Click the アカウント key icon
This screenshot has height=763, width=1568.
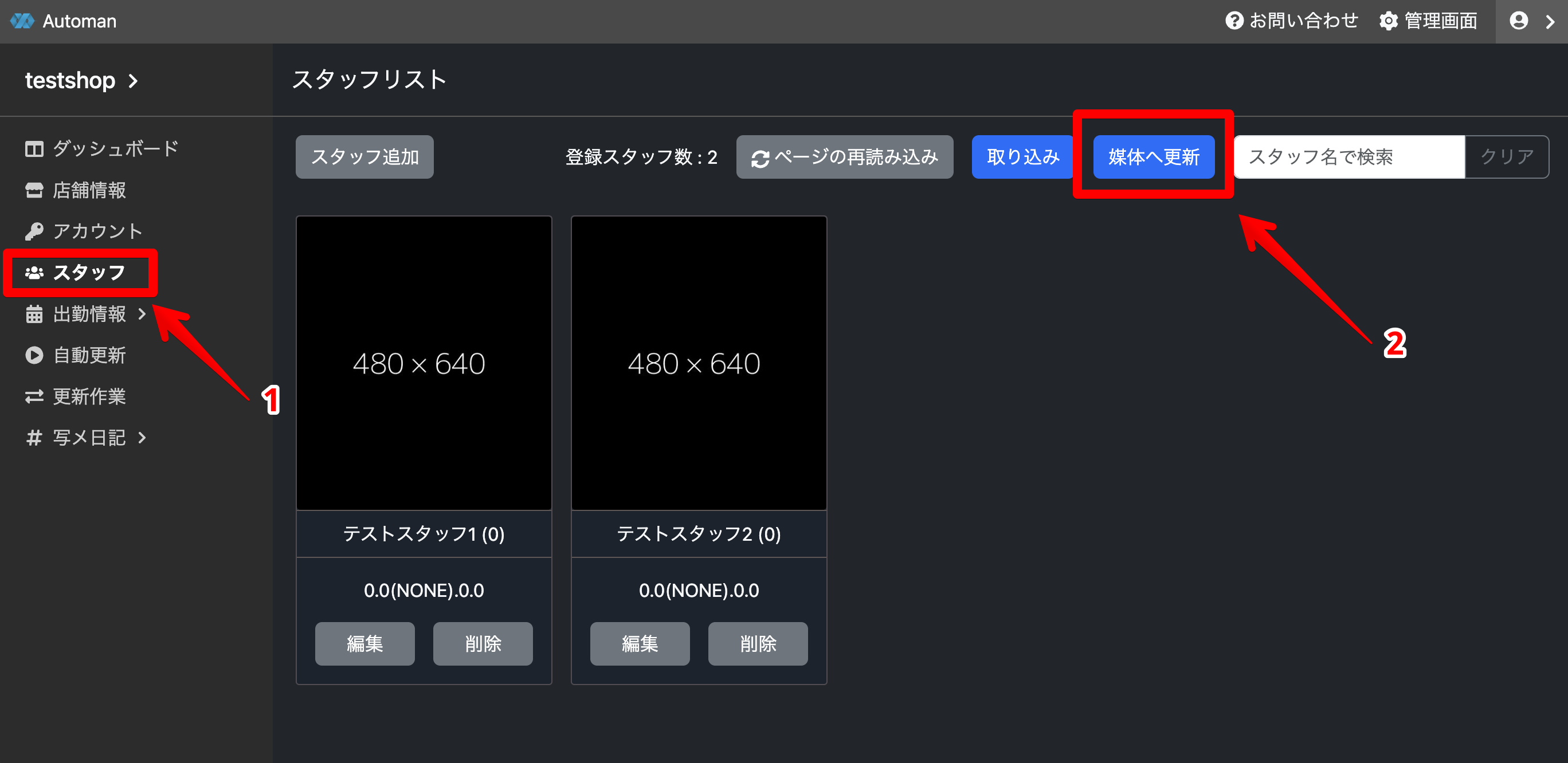pyautogui.click(x=34, y=231)
